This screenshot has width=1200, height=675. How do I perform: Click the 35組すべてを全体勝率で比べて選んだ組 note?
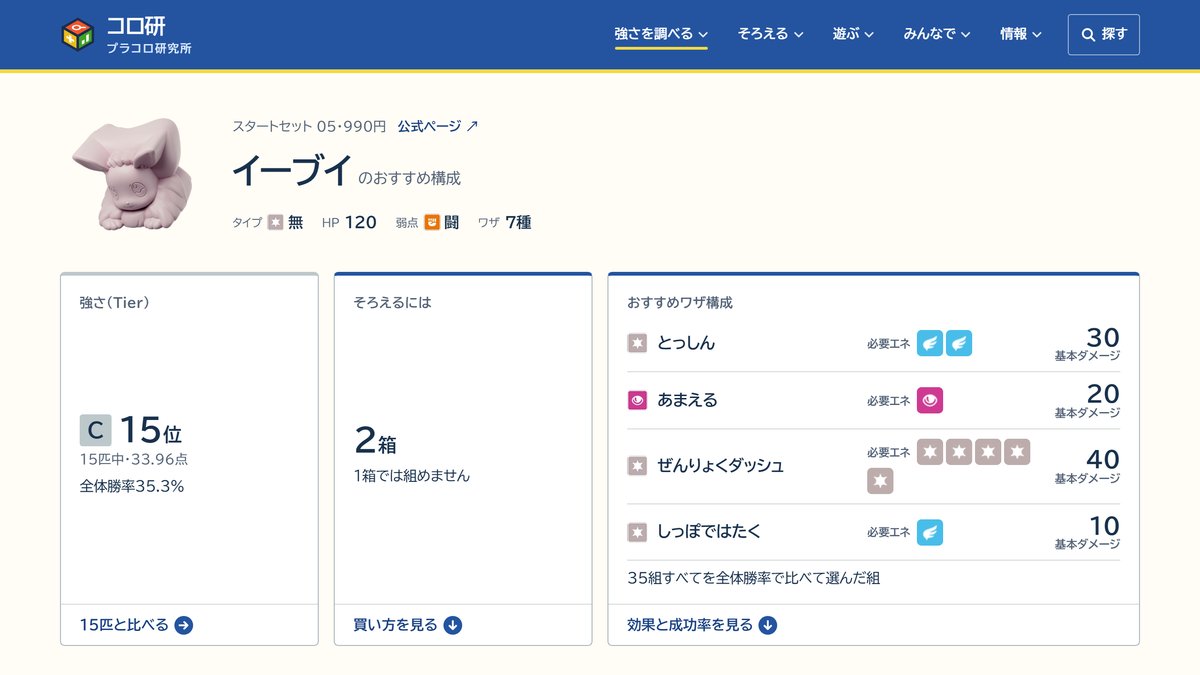[x=753, y=578]
